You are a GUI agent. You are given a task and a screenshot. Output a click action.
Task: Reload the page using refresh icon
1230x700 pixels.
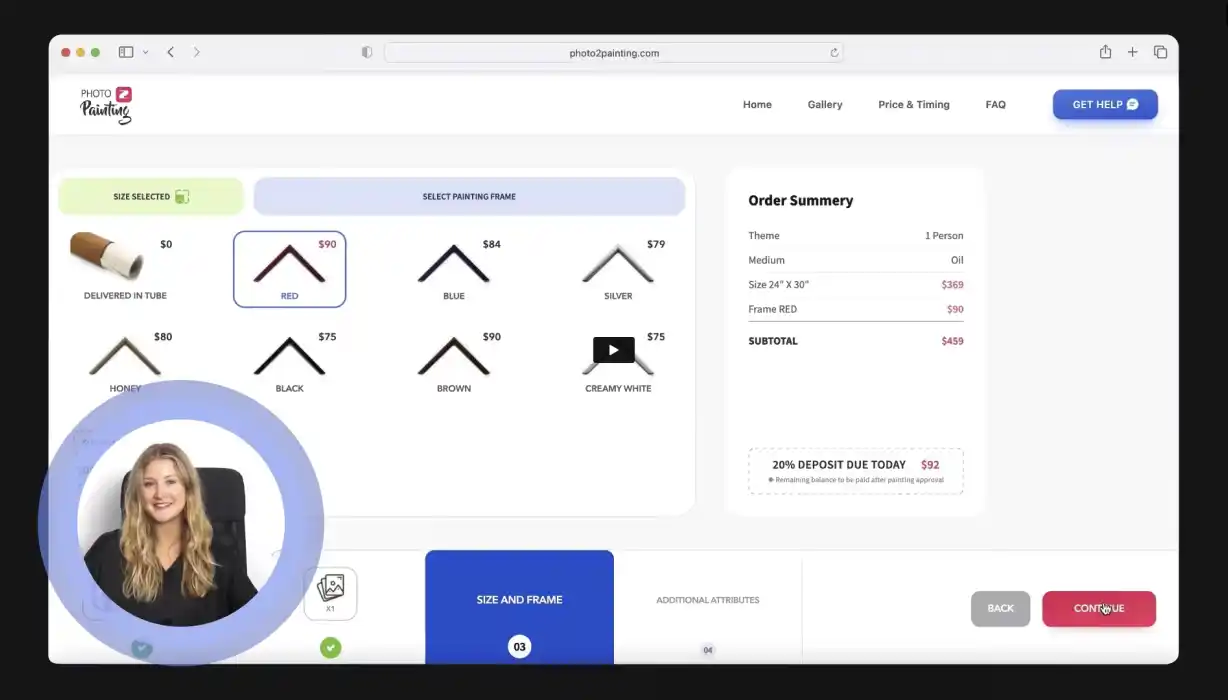834,53
